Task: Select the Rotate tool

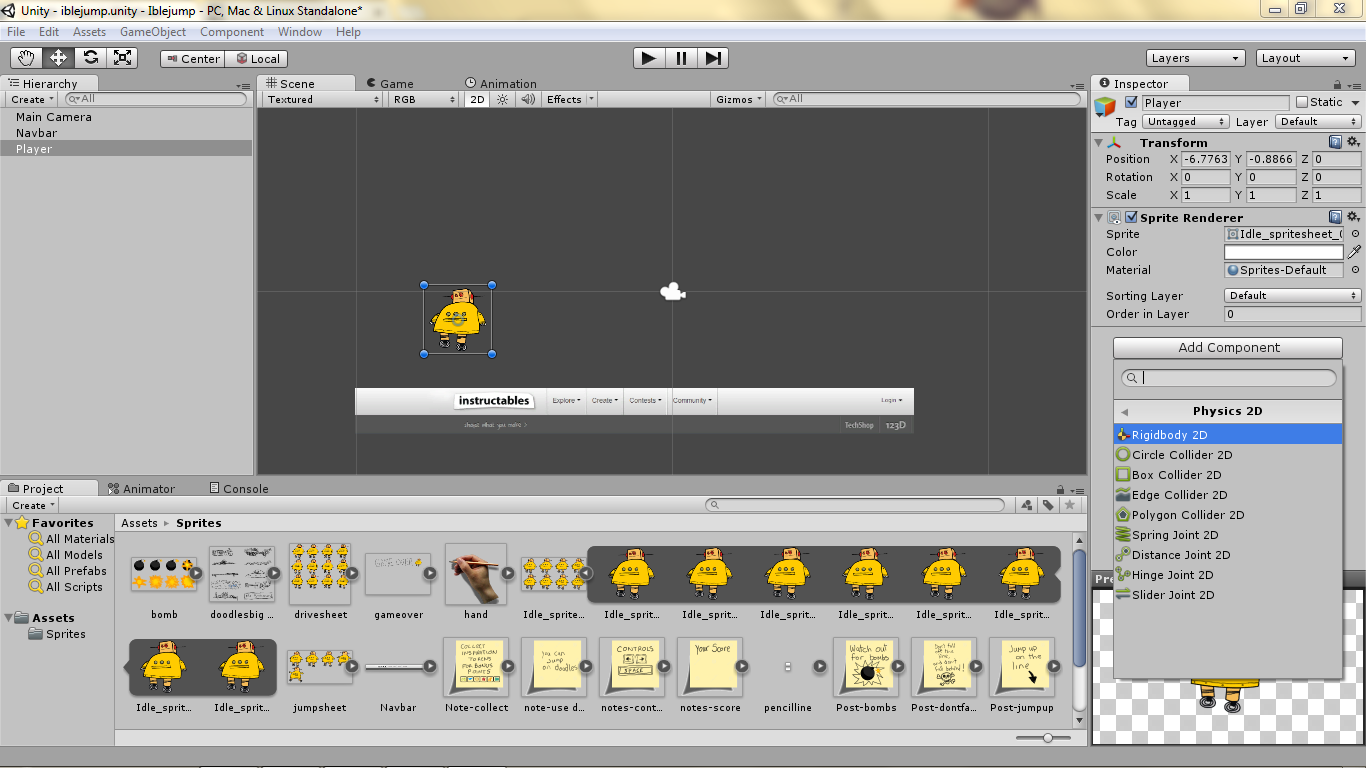Action: pos(90,58)
